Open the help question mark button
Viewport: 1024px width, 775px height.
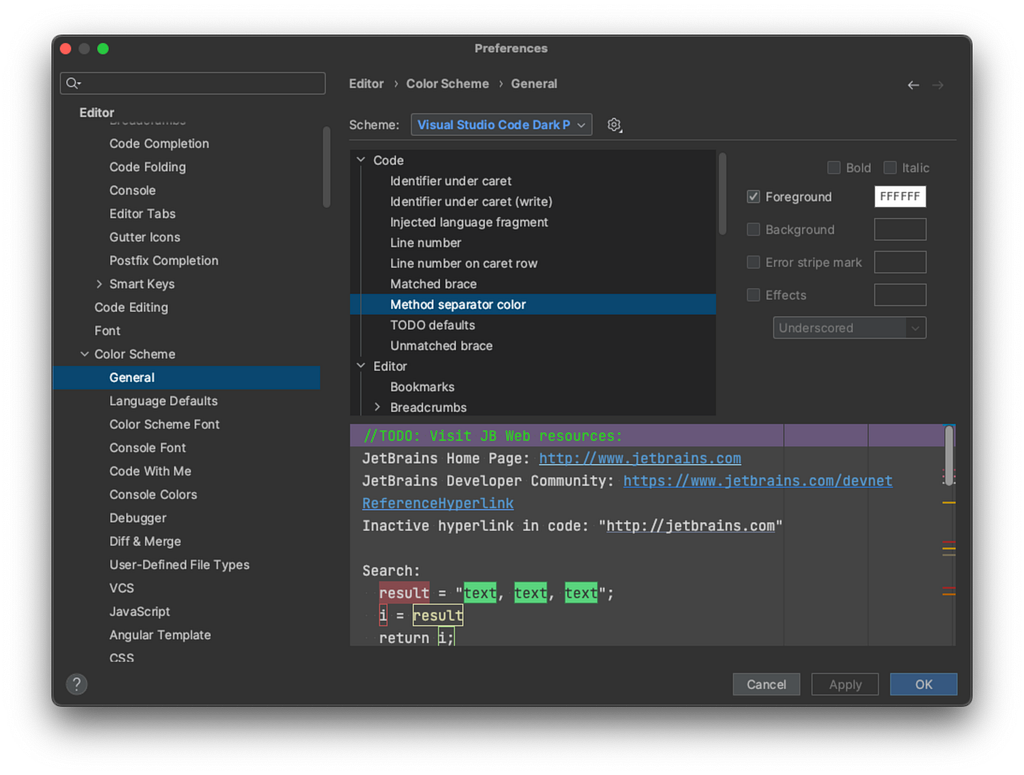click(x=76, y=684)
